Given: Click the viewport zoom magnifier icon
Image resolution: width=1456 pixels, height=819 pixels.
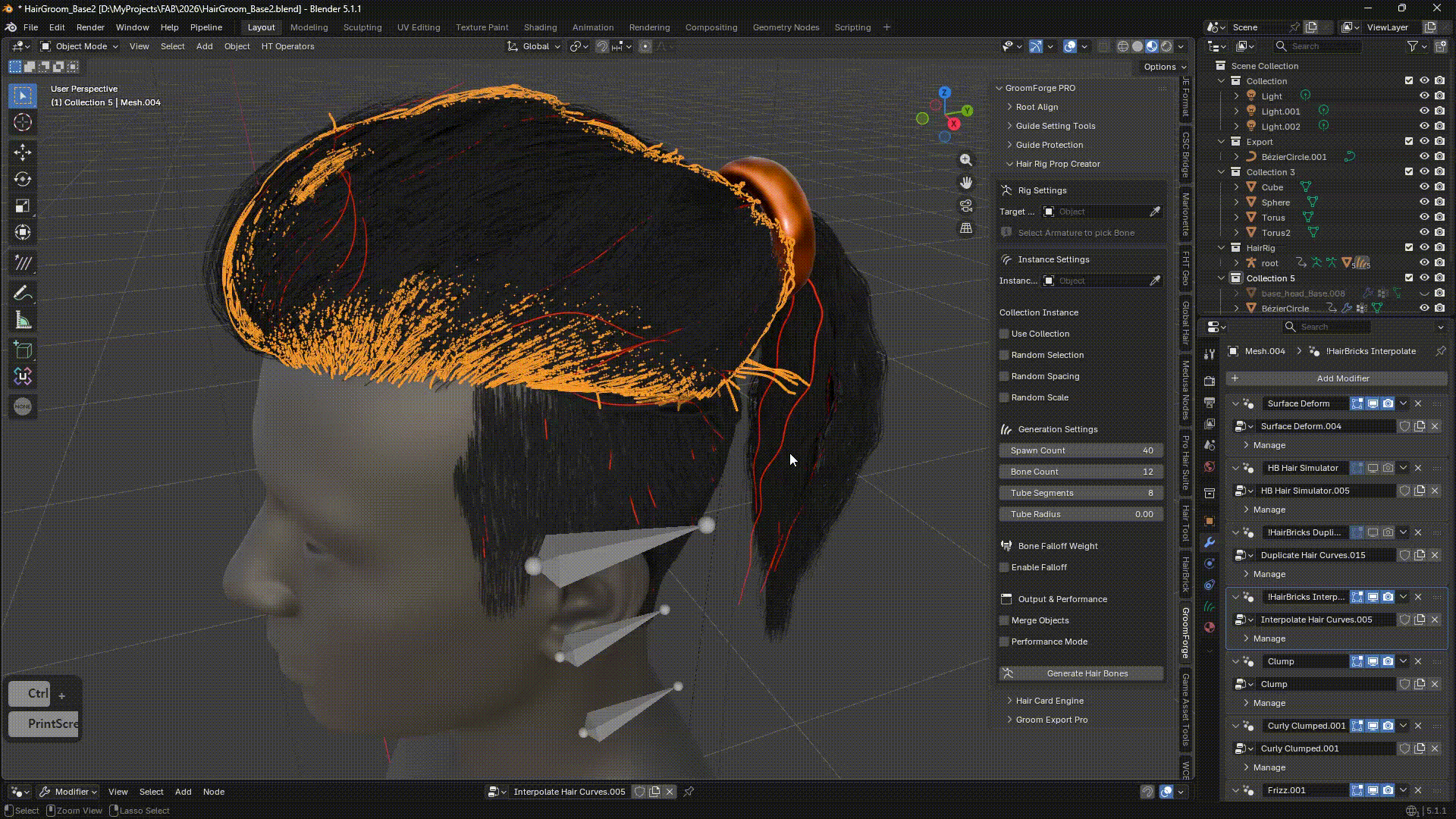Looking at the screenshot, I should [x=966, y=160].
